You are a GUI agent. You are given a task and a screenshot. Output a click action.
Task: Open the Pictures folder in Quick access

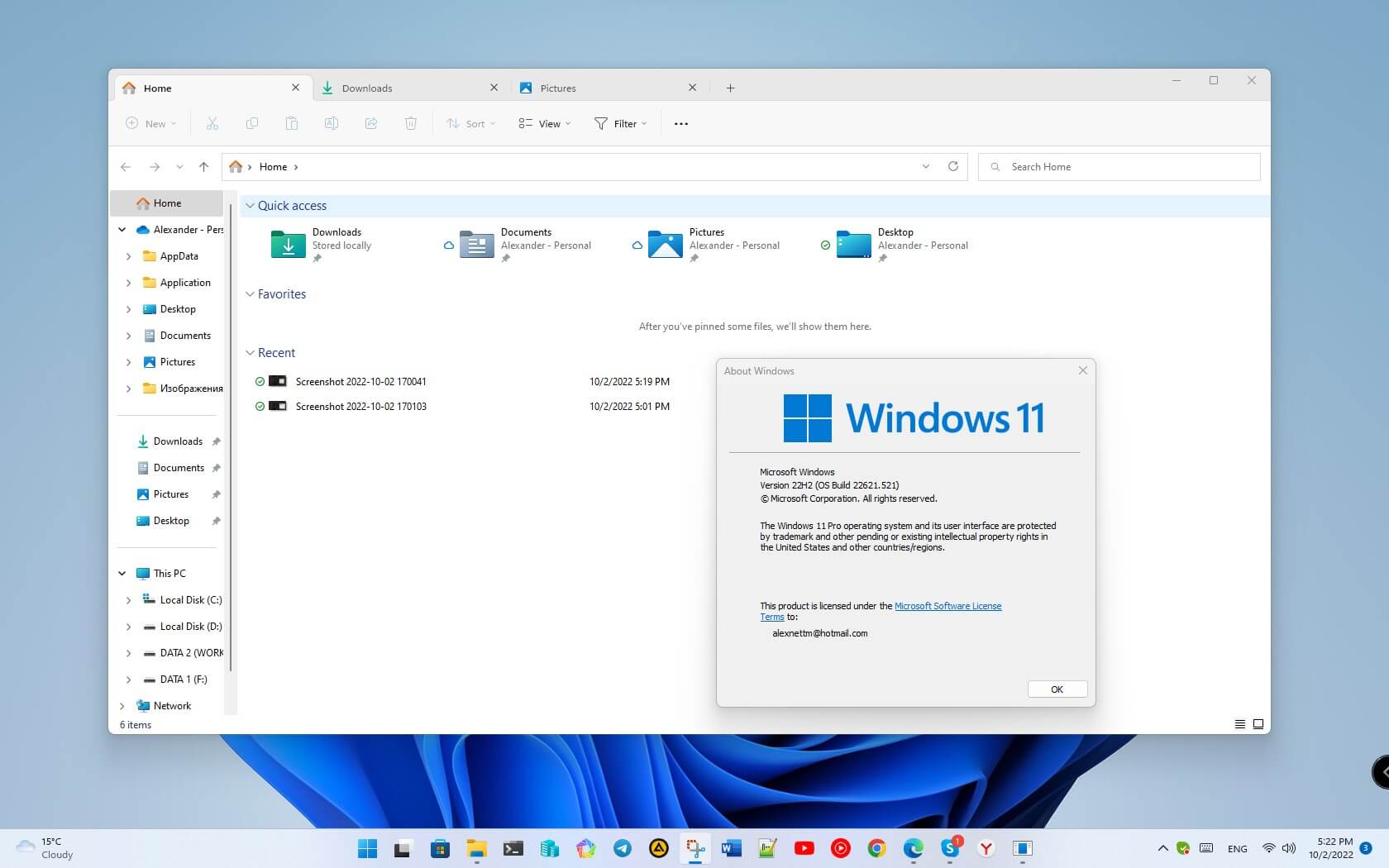(714, 245)
